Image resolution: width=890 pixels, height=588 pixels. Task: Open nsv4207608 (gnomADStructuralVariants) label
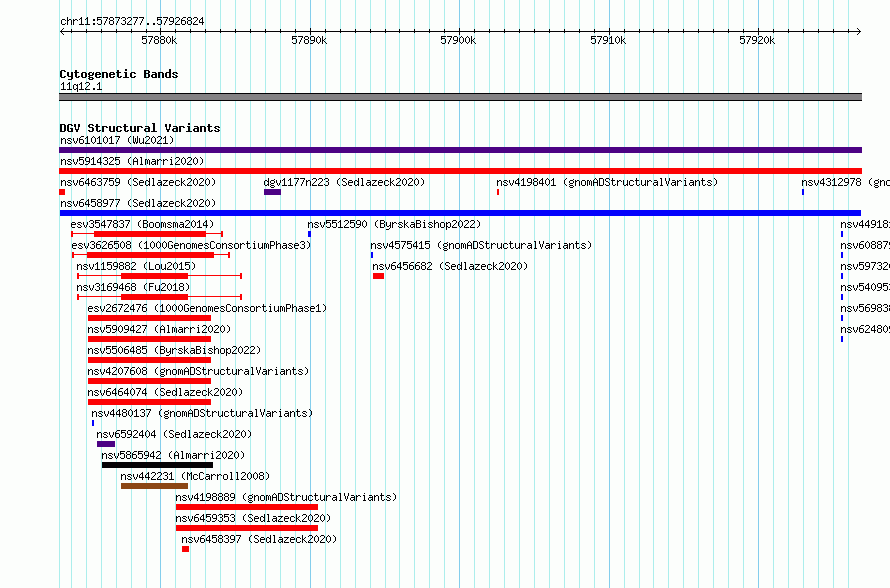[198, 371]
